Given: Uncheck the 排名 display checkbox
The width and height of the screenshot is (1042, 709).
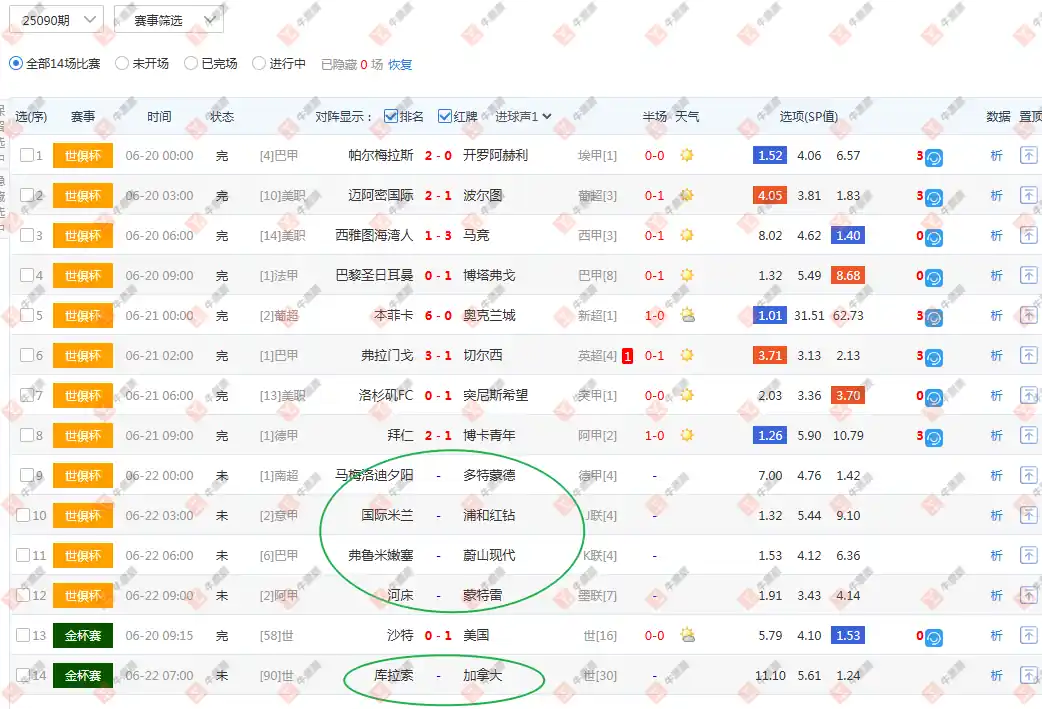Looking at the screenshot, I should coord(391,116).
